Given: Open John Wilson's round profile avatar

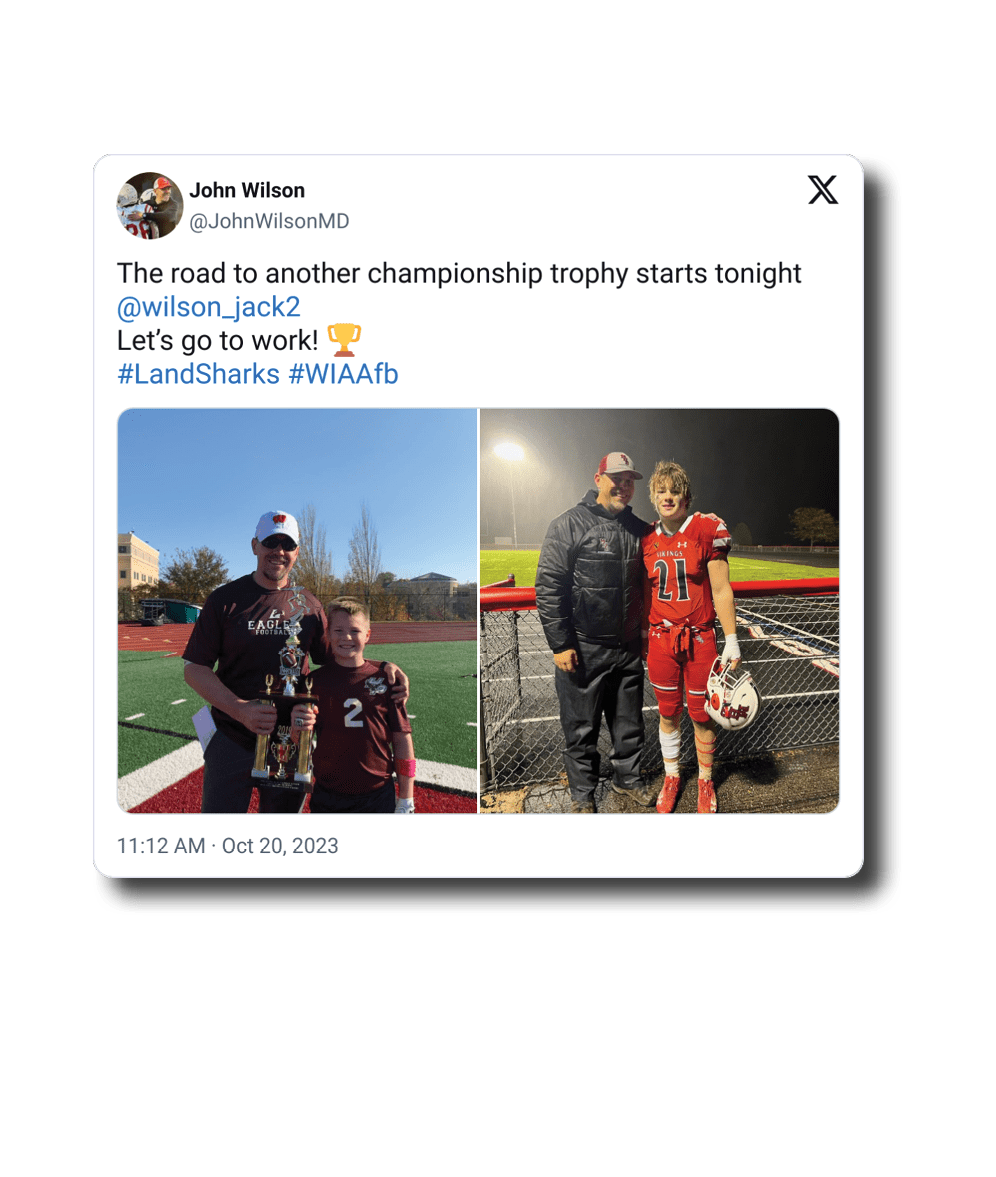Looking at the screenshot, I should (150, 206).
